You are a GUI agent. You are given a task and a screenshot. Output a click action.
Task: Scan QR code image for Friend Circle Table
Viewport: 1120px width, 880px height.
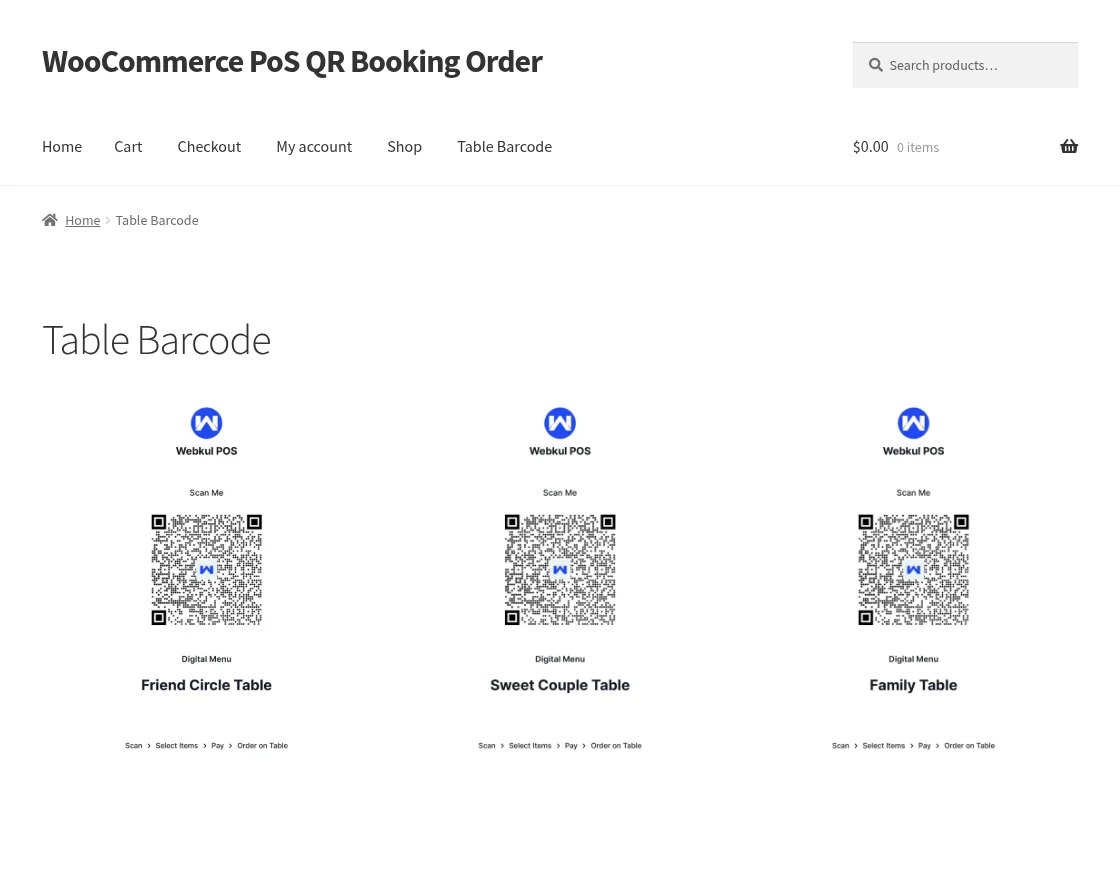(206, 569)
